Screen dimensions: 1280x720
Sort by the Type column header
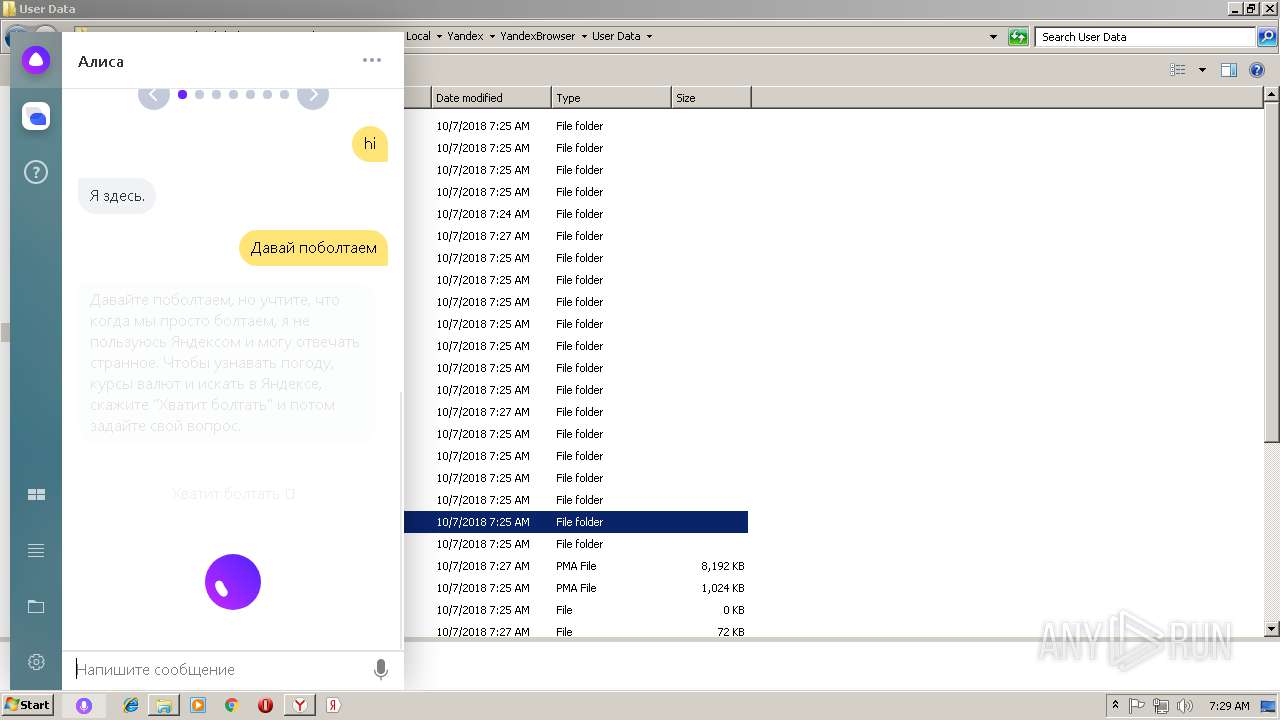click(x=611, y=98)
